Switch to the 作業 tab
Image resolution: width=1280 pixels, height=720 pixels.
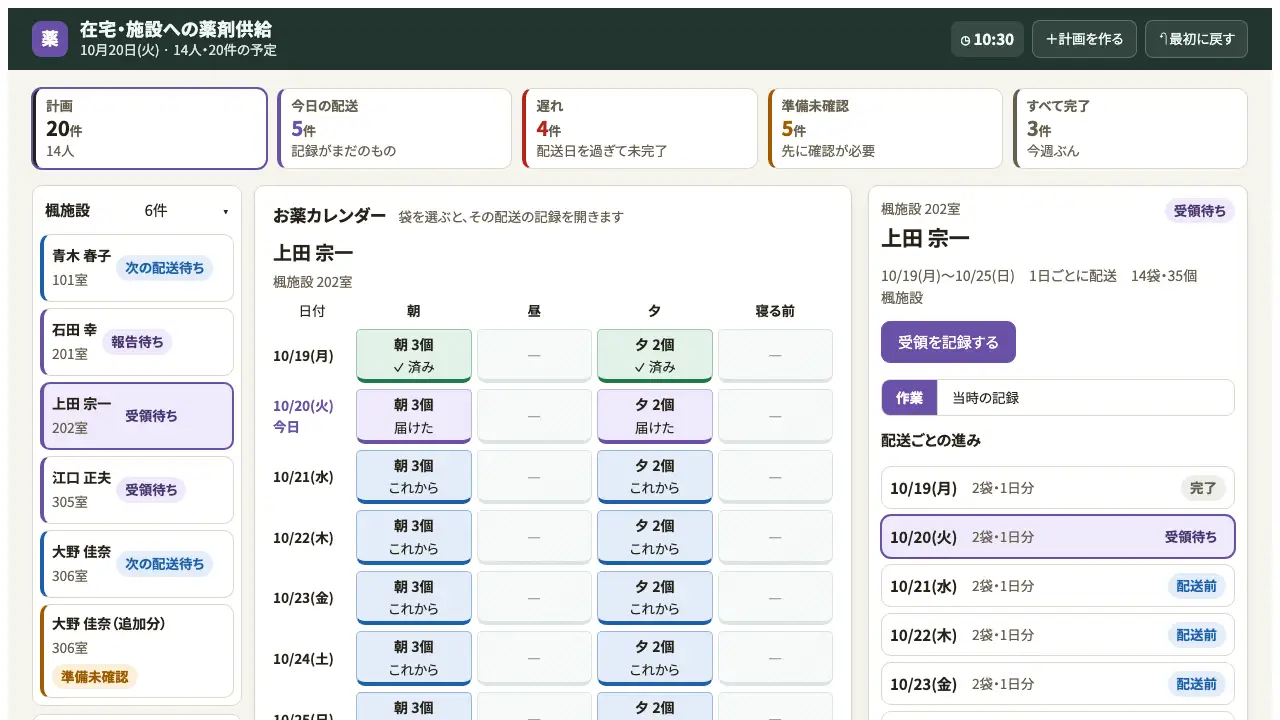pyautogui.click(x=909, y=397)
